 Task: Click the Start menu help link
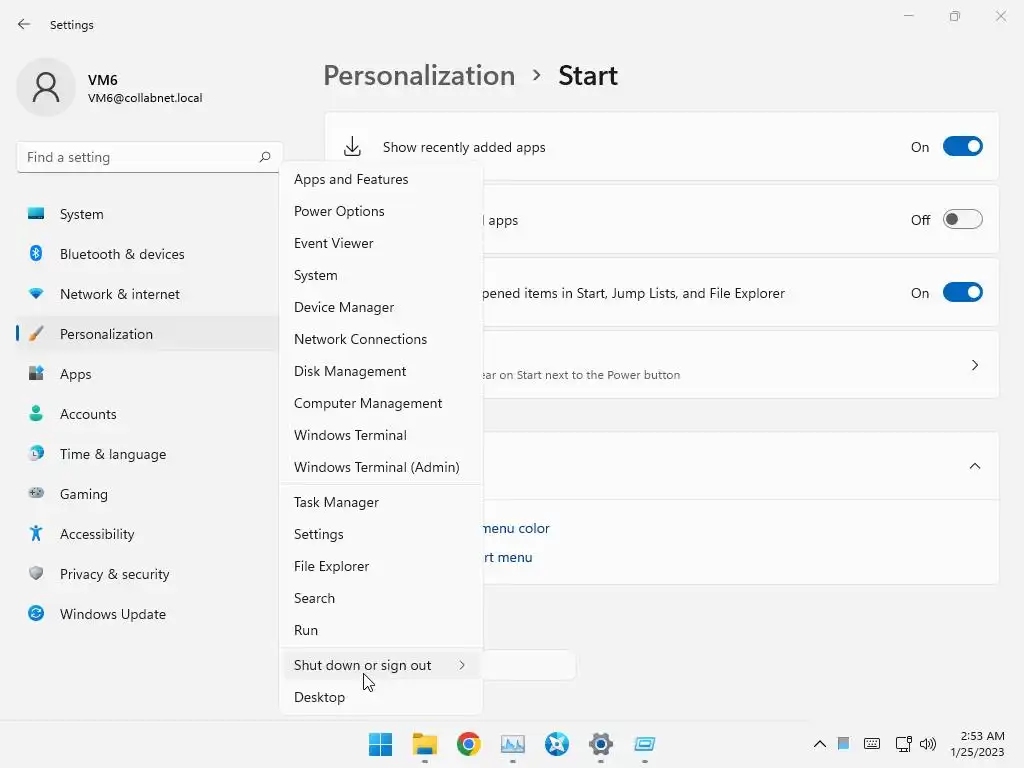coord(508,557)
